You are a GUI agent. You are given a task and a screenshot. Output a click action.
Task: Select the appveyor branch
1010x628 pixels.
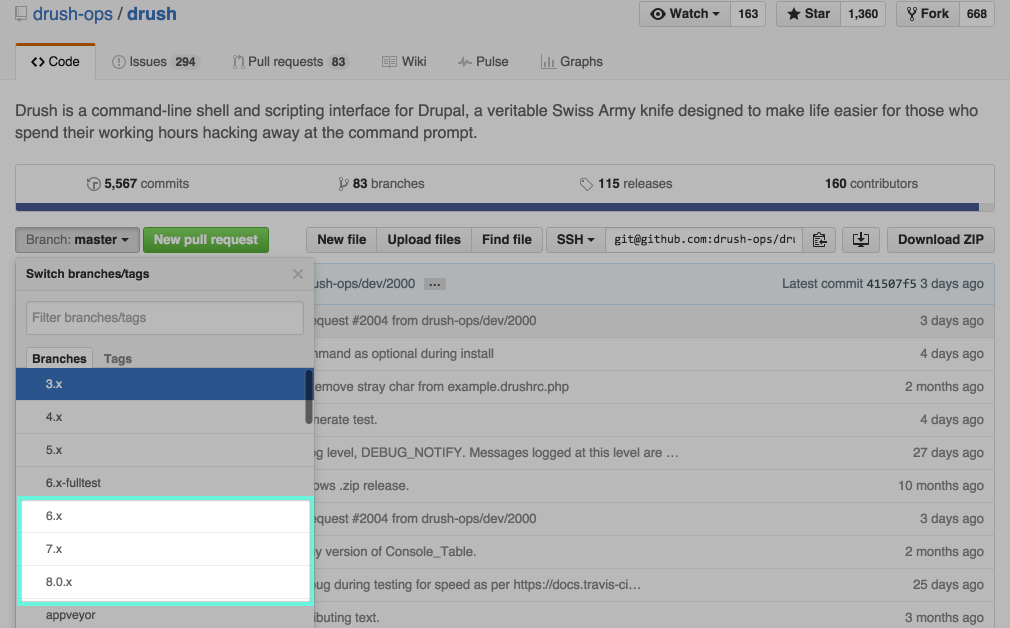164,615
